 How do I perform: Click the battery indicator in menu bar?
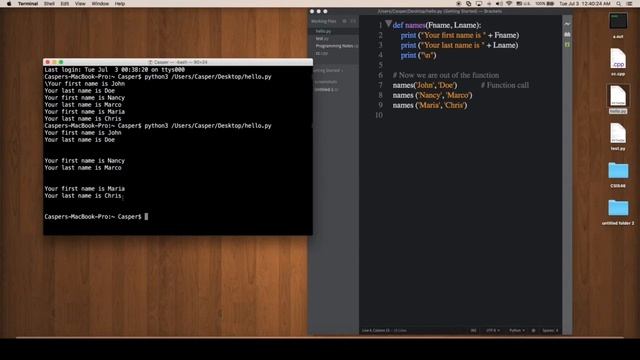[x=545, y=4]
